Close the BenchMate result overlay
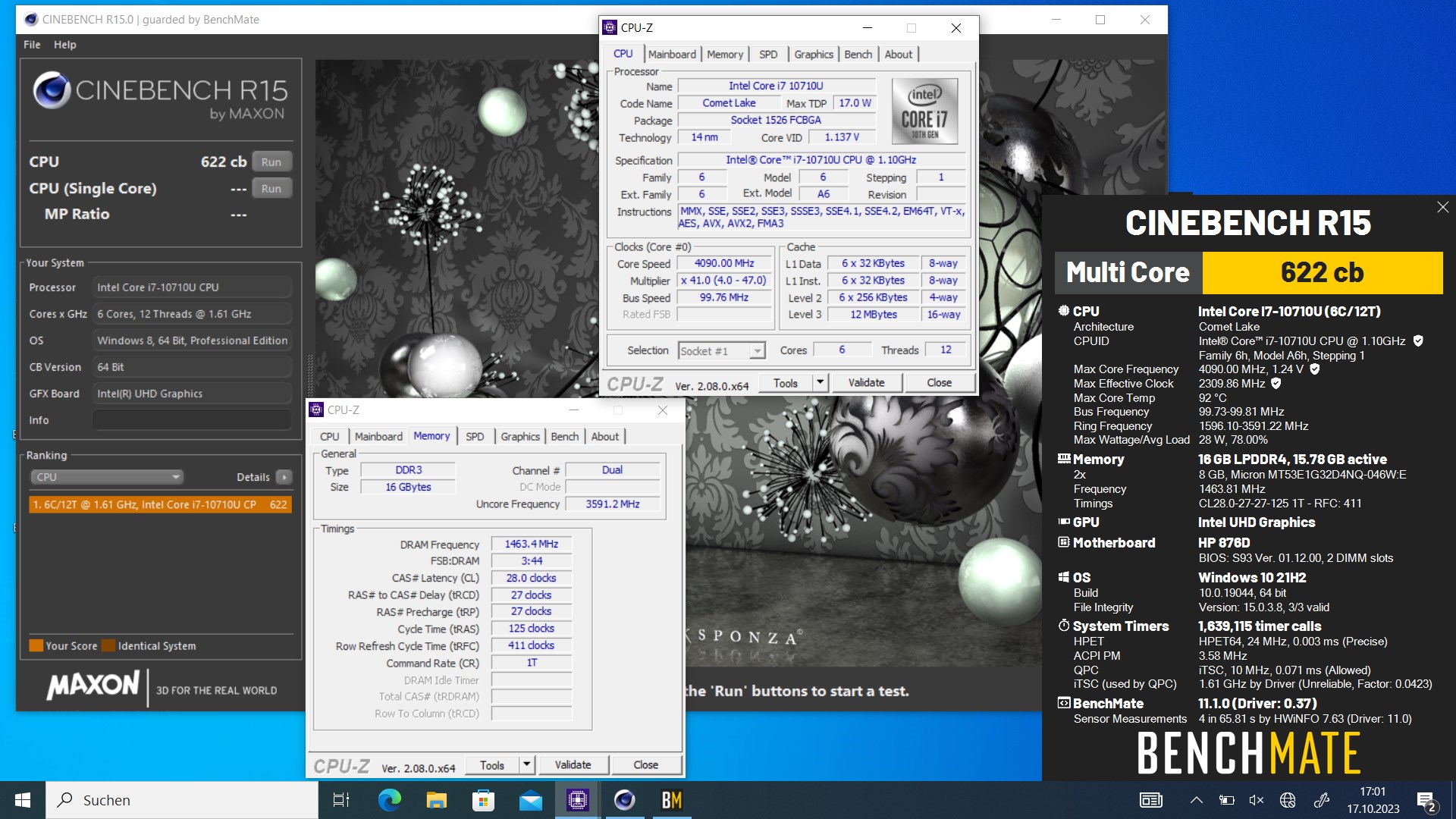 tap(1442, 207)
